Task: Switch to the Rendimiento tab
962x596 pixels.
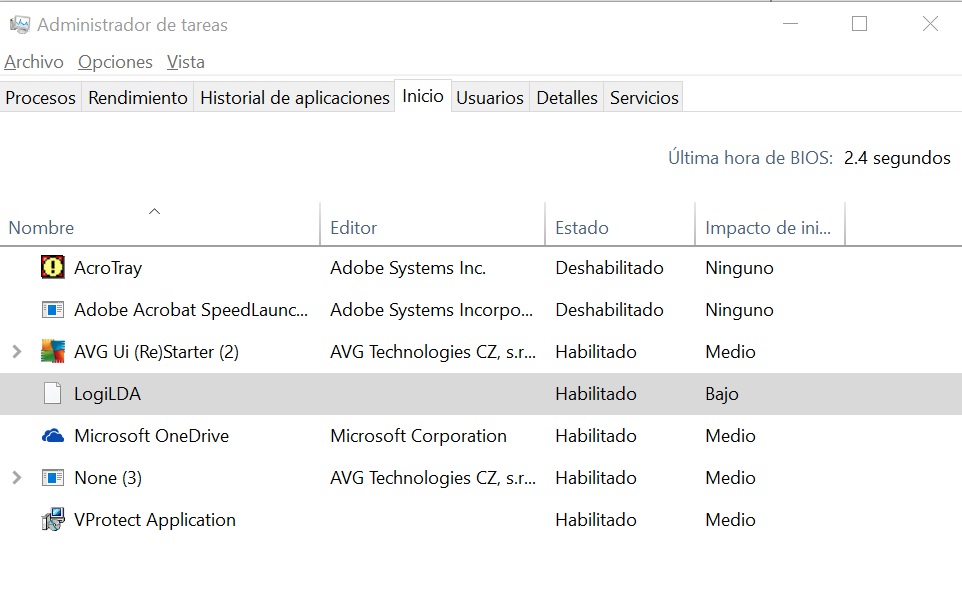Action: [x=138, y=98]
